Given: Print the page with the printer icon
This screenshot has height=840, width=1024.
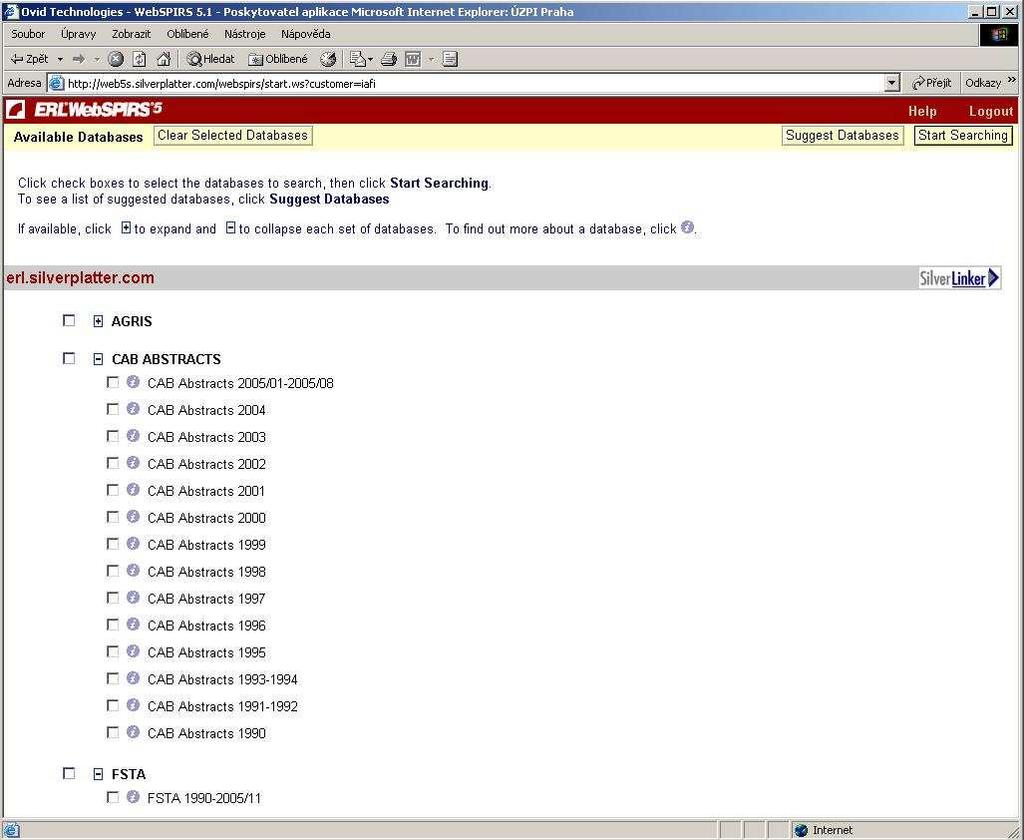Looking at the screenshot, I should (389, 59).
